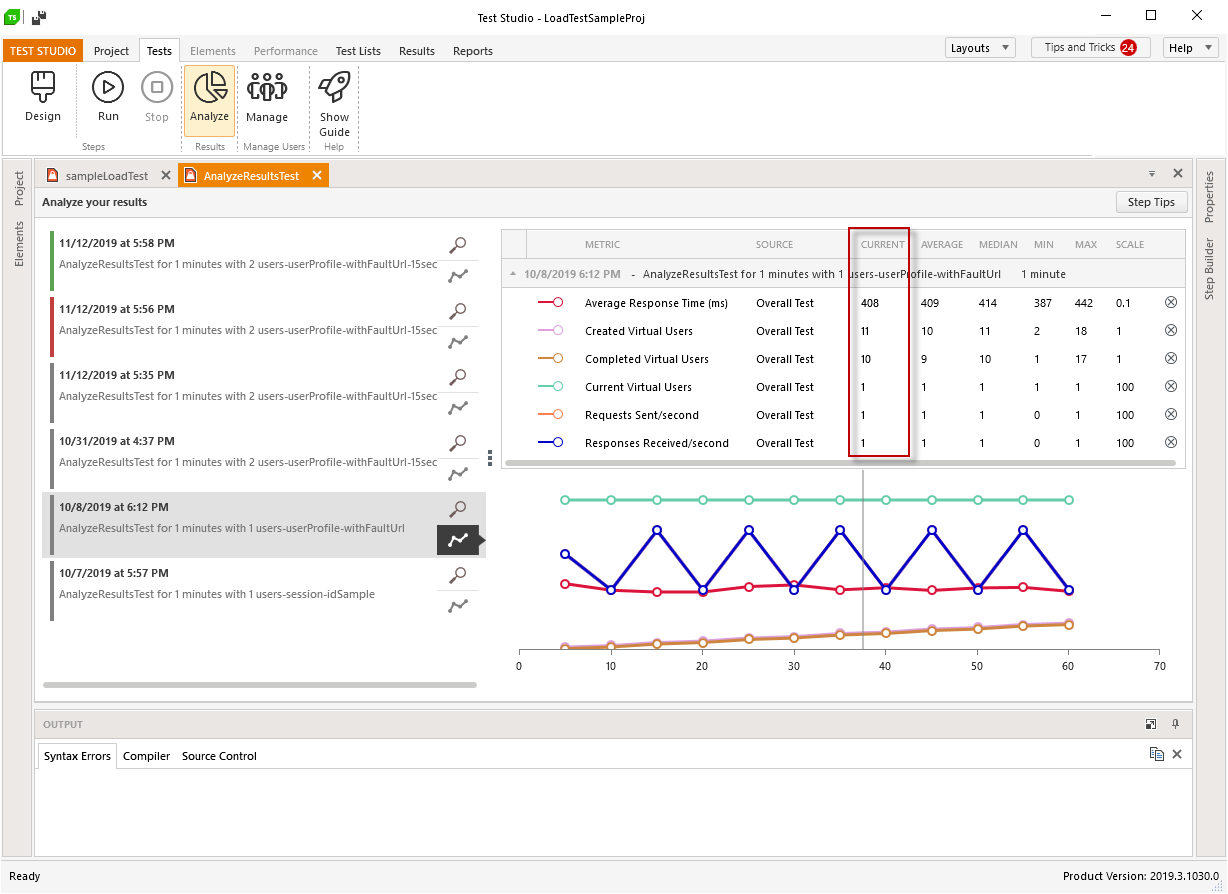Open the Layouts dropdown

point(980,48)
